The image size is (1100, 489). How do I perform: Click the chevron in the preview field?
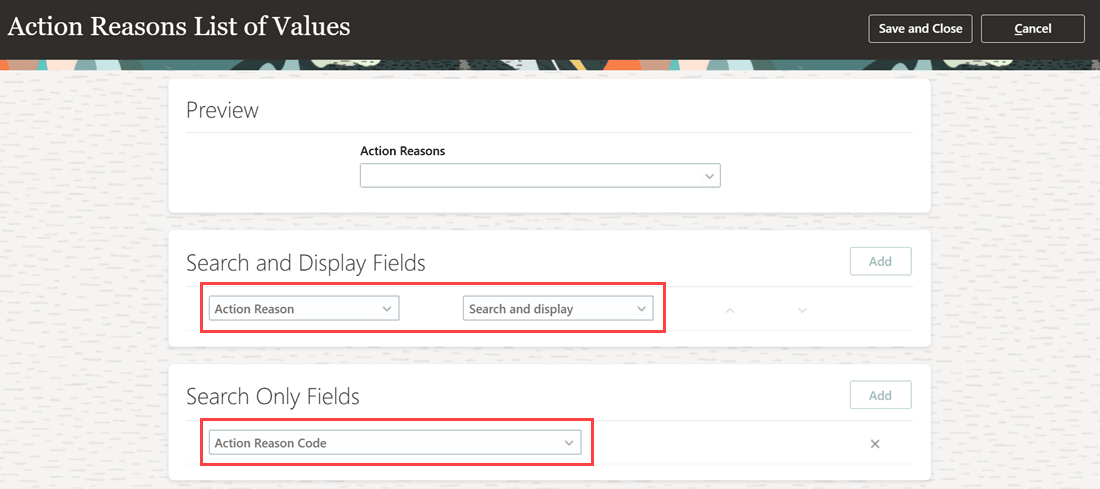point(709,176)
